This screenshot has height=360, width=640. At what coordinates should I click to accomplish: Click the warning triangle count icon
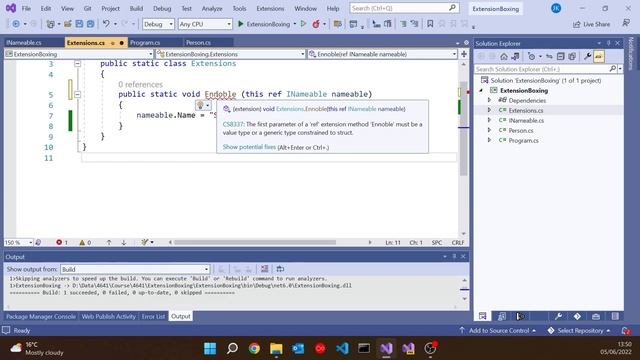[x=82, y=242]
